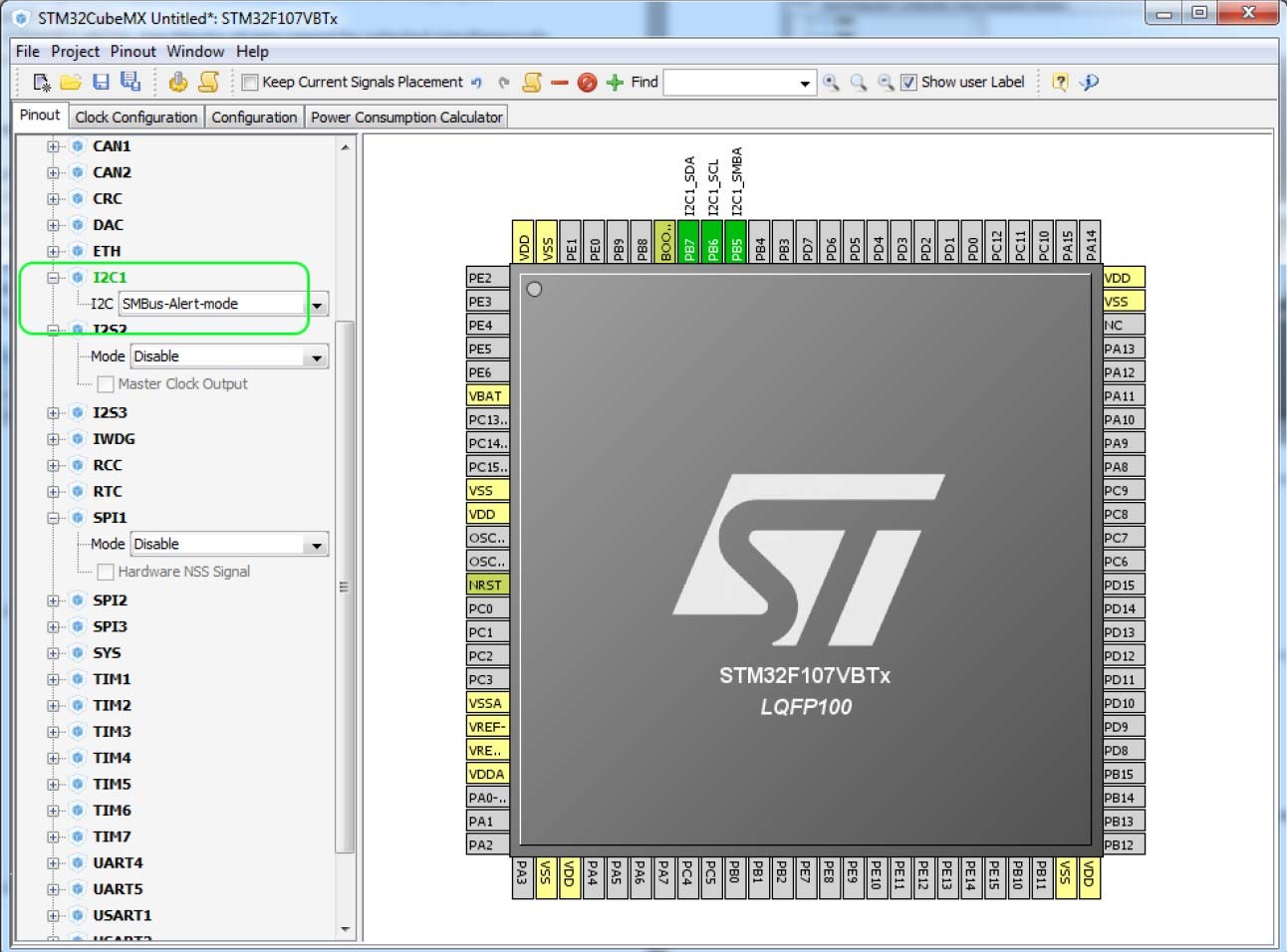
Task: Open the I2S2 Mode dropdown
Action: [317, 357]
